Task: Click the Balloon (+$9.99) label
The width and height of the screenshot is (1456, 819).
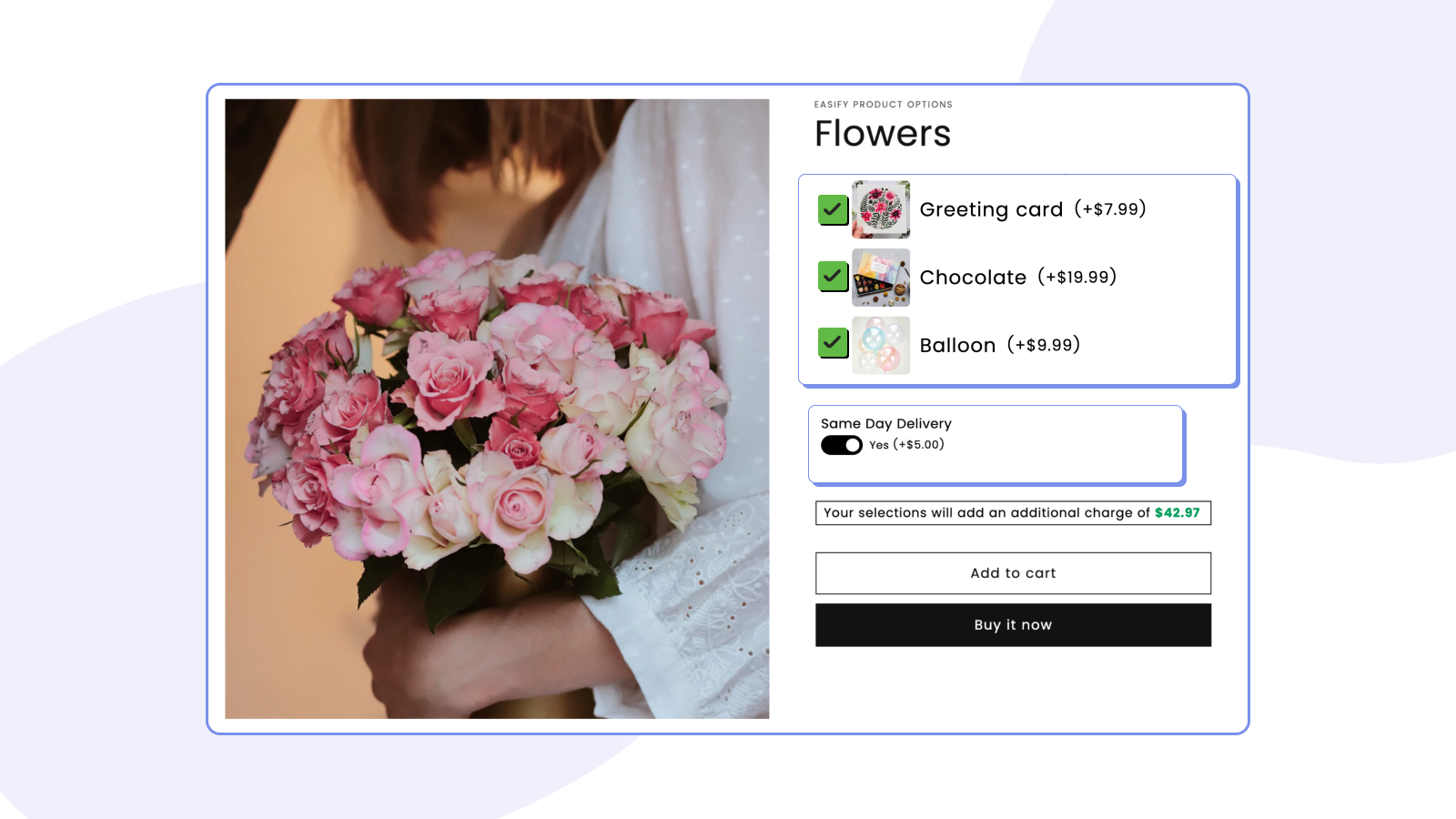Action: pos(1000,345)
